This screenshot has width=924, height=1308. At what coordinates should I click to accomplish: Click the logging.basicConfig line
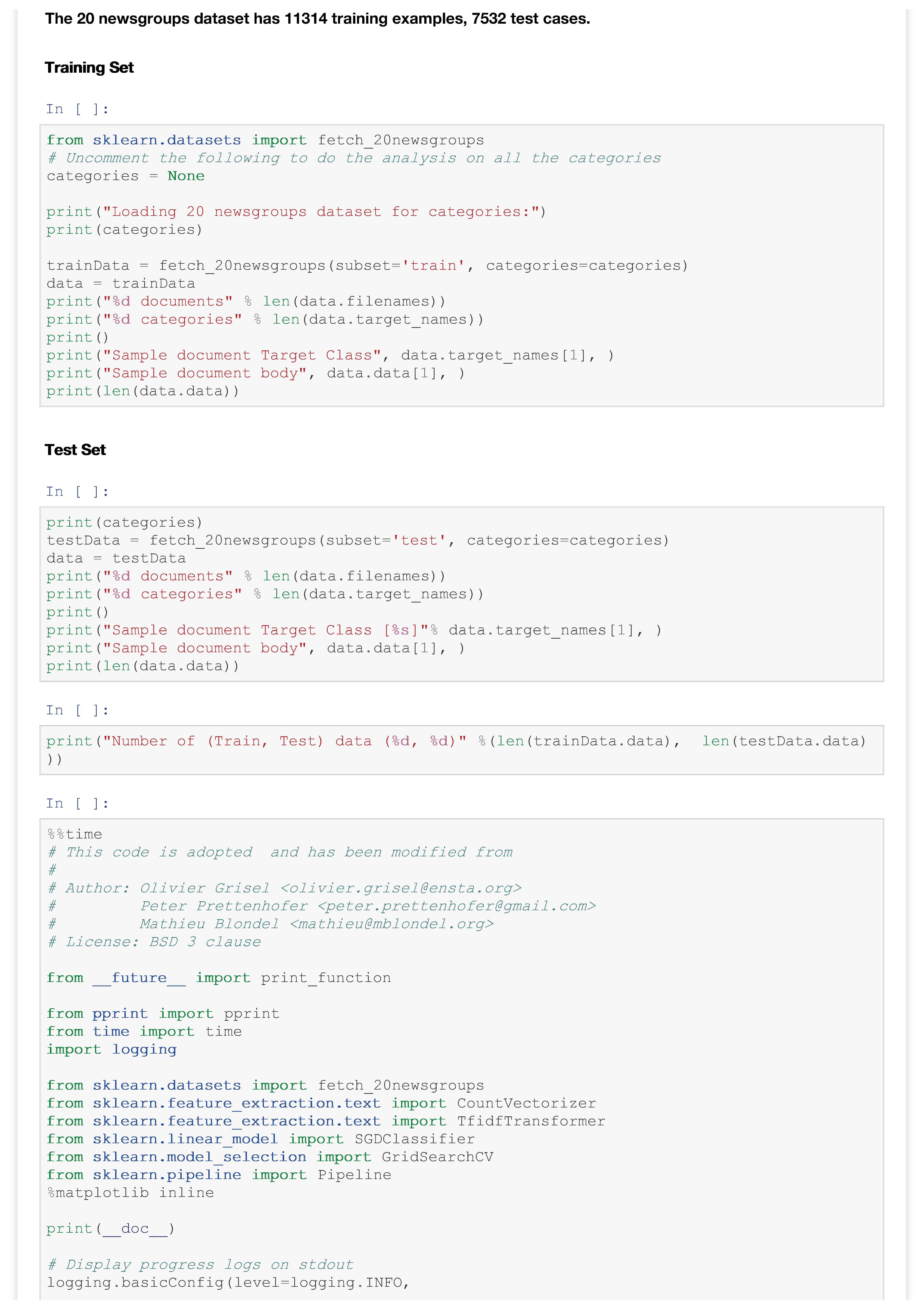tap(228, 1283)
